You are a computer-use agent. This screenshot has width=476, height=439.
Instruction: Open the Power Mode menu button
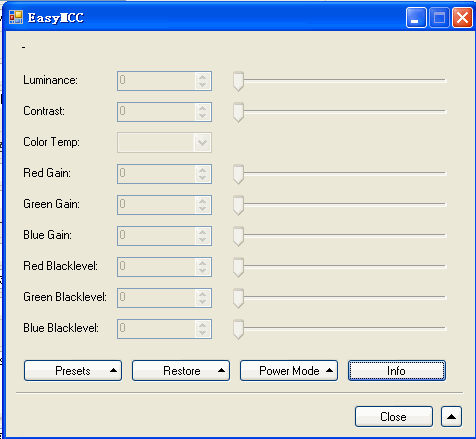coord(289,370)
